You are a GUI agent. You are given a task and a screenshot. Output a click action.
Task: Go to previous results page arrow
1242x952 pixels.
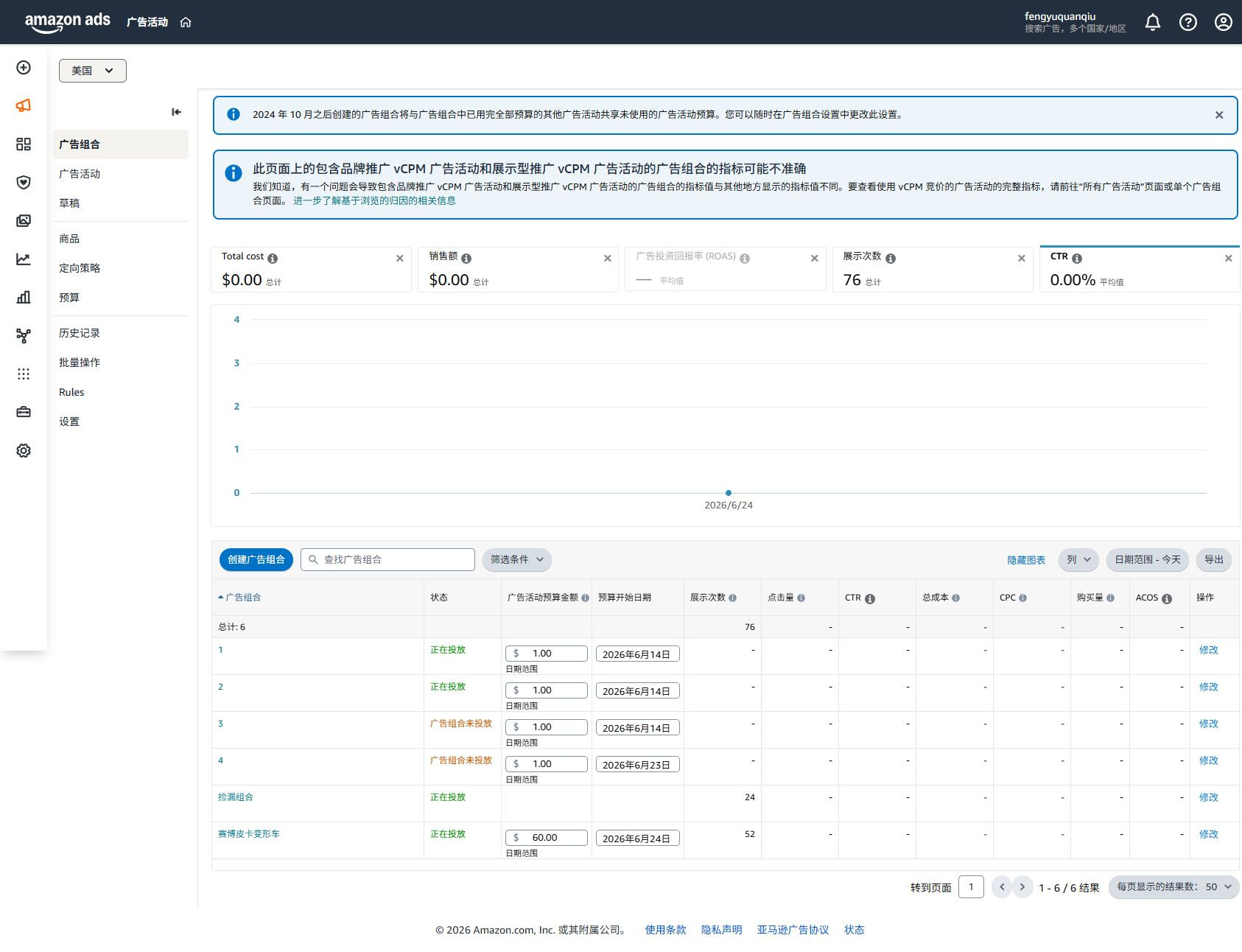pos(1002,886)
